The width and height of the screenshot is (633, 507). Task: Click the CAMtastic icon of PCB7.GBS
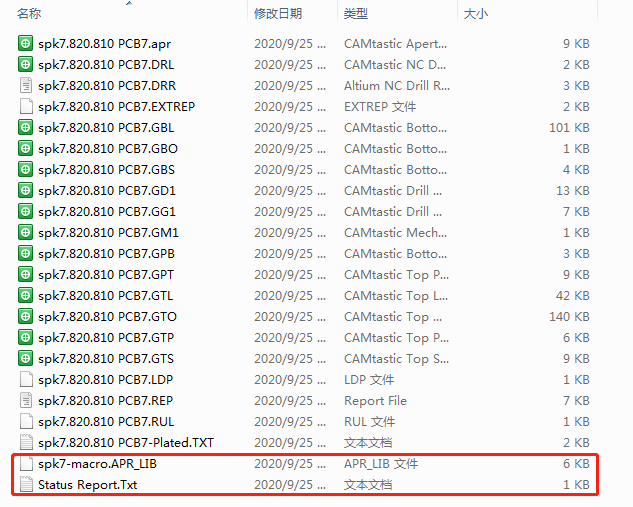tap(25, 169)
